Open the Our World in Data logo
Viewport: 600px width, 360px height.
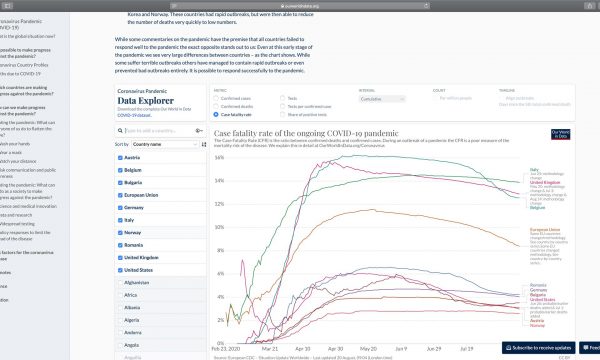click(x=560, y=134)
